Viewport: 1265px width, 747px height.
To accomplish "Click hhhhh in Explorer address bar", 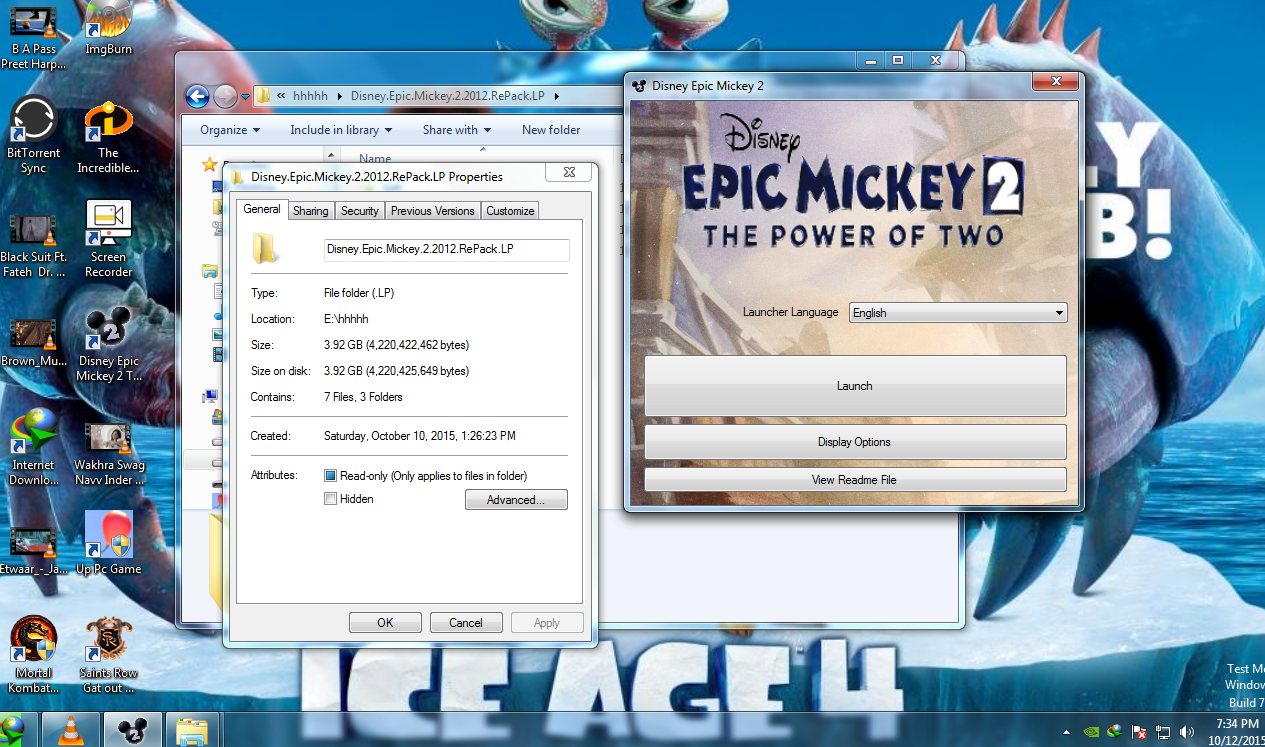I will (310, 96).
